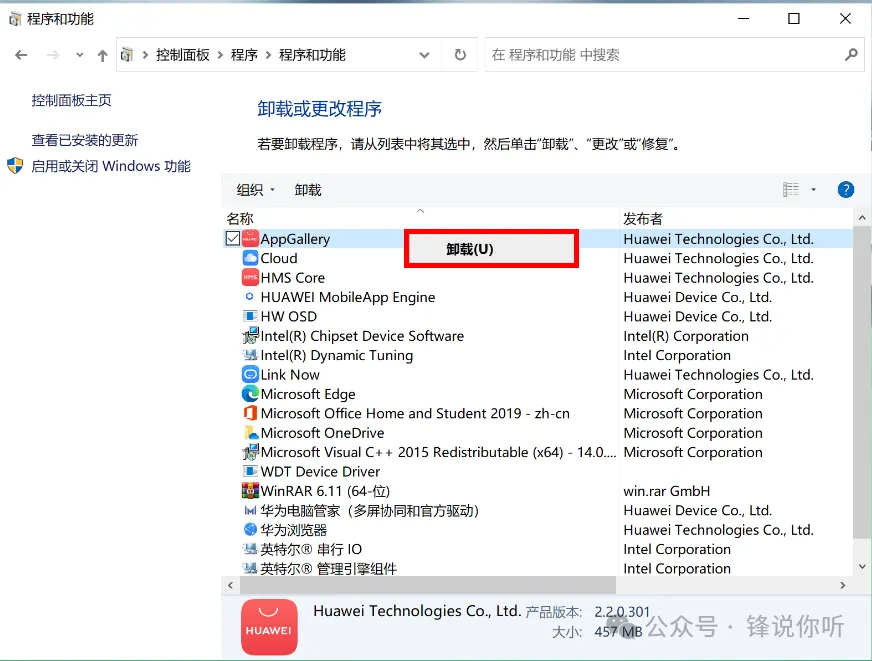The image size is (872, 661).
Task: Click Intel(R) Chipset Device Software icon
Action: tap(250, 336)
